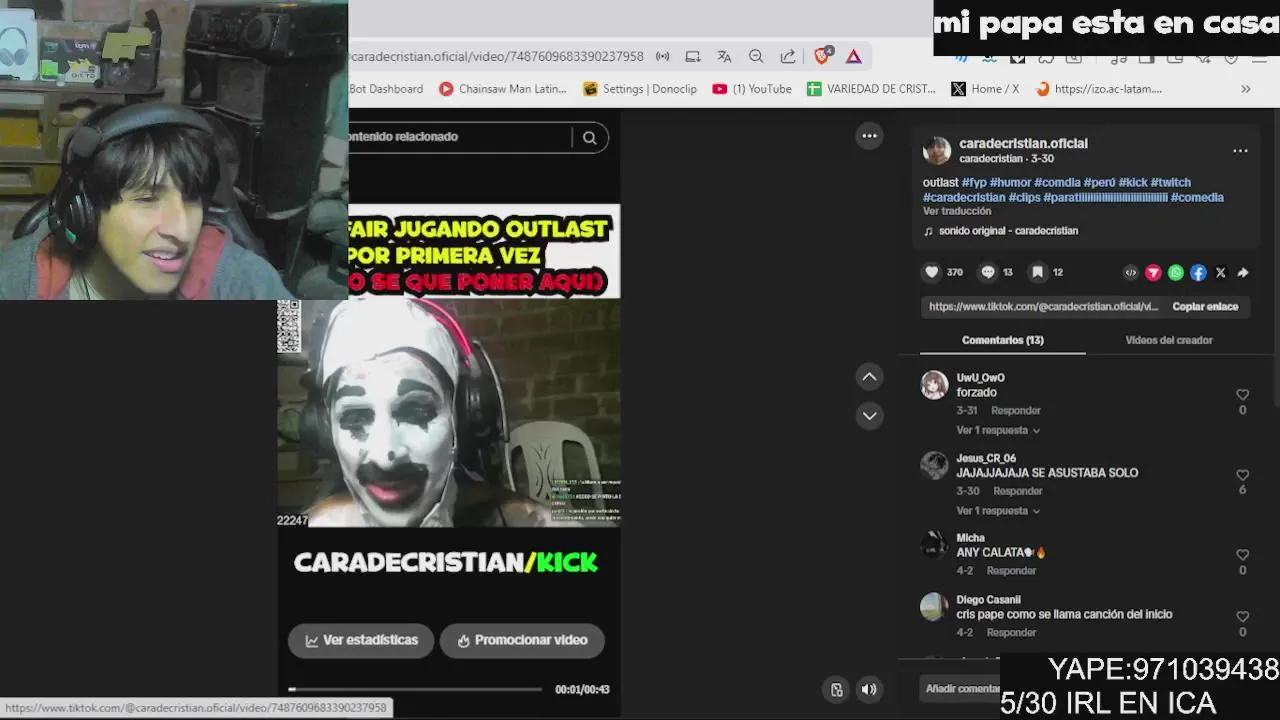
Task: Like UwU_OwO's comment "forzado"
Action: click(x=1242, y=394)
